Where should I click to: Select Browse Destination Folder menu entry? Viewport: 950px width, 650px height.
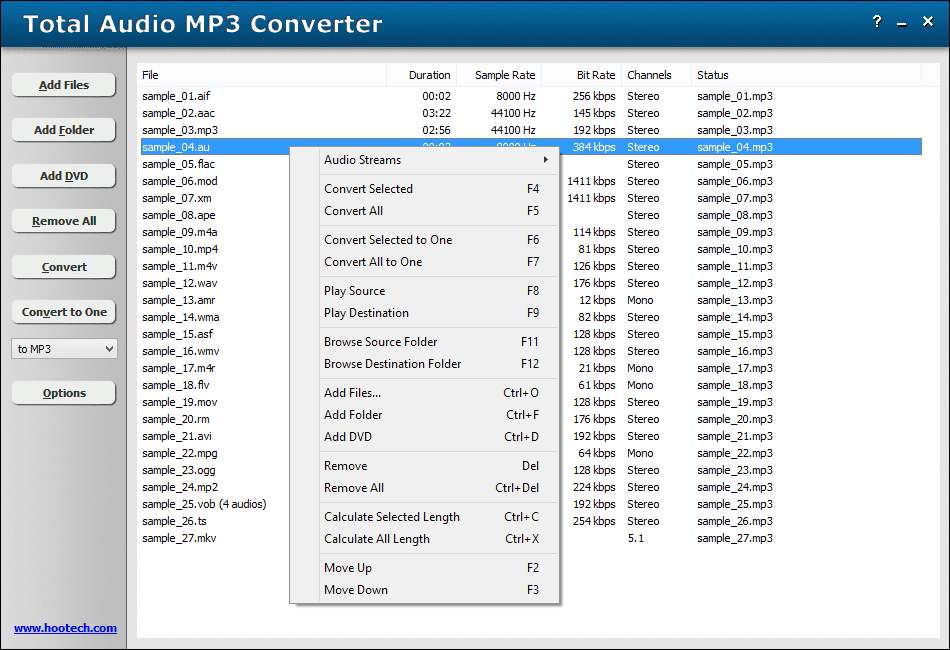(x=436, y=363)
